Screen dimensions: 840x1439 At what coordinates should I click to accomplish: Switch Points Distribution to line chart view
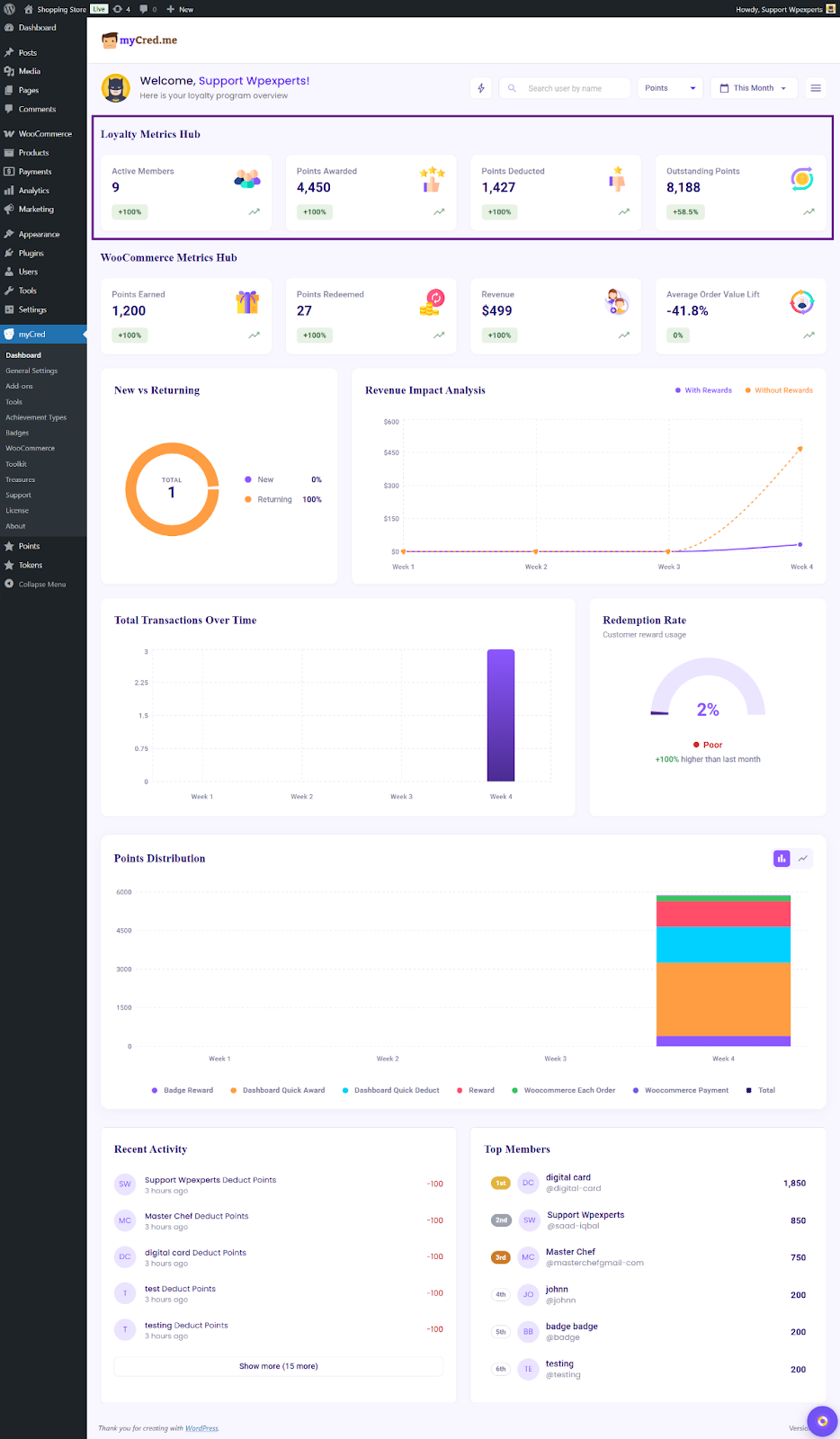pos(803,859)
